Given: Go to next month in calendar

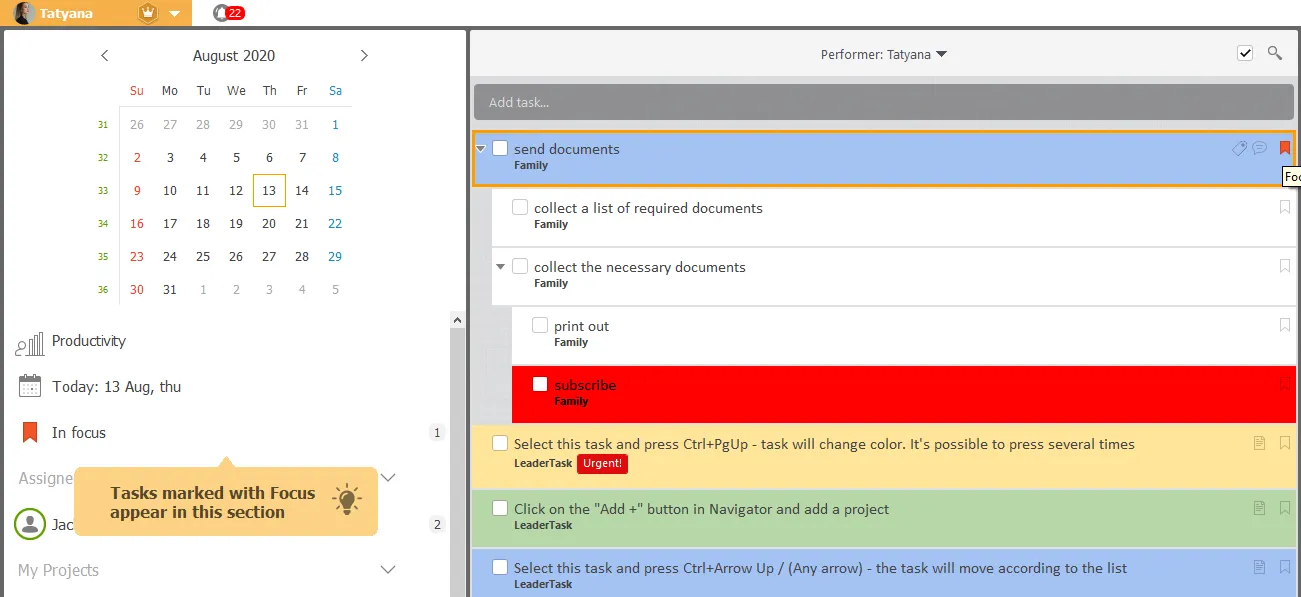Looking at the screenshot, I should [364, 56].
